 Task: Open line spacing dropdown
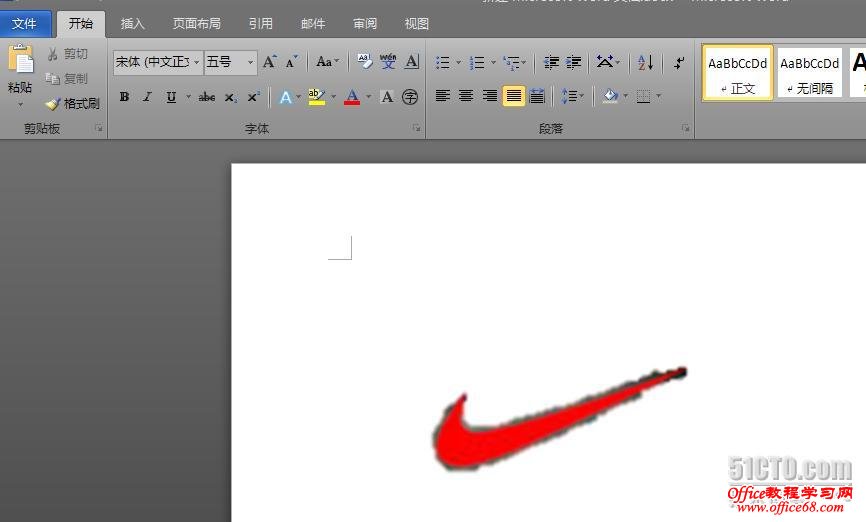pos(572,96)
